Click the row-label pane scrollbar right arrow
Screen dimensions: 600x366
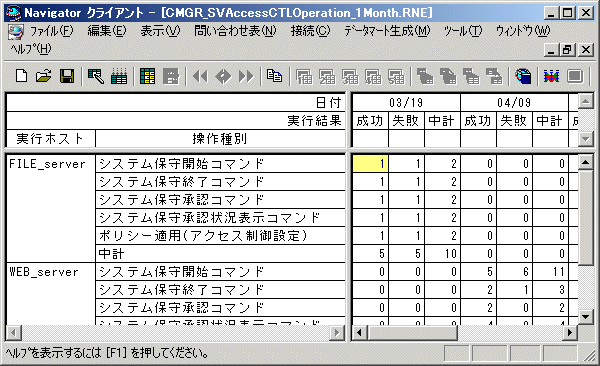[337, 332]
